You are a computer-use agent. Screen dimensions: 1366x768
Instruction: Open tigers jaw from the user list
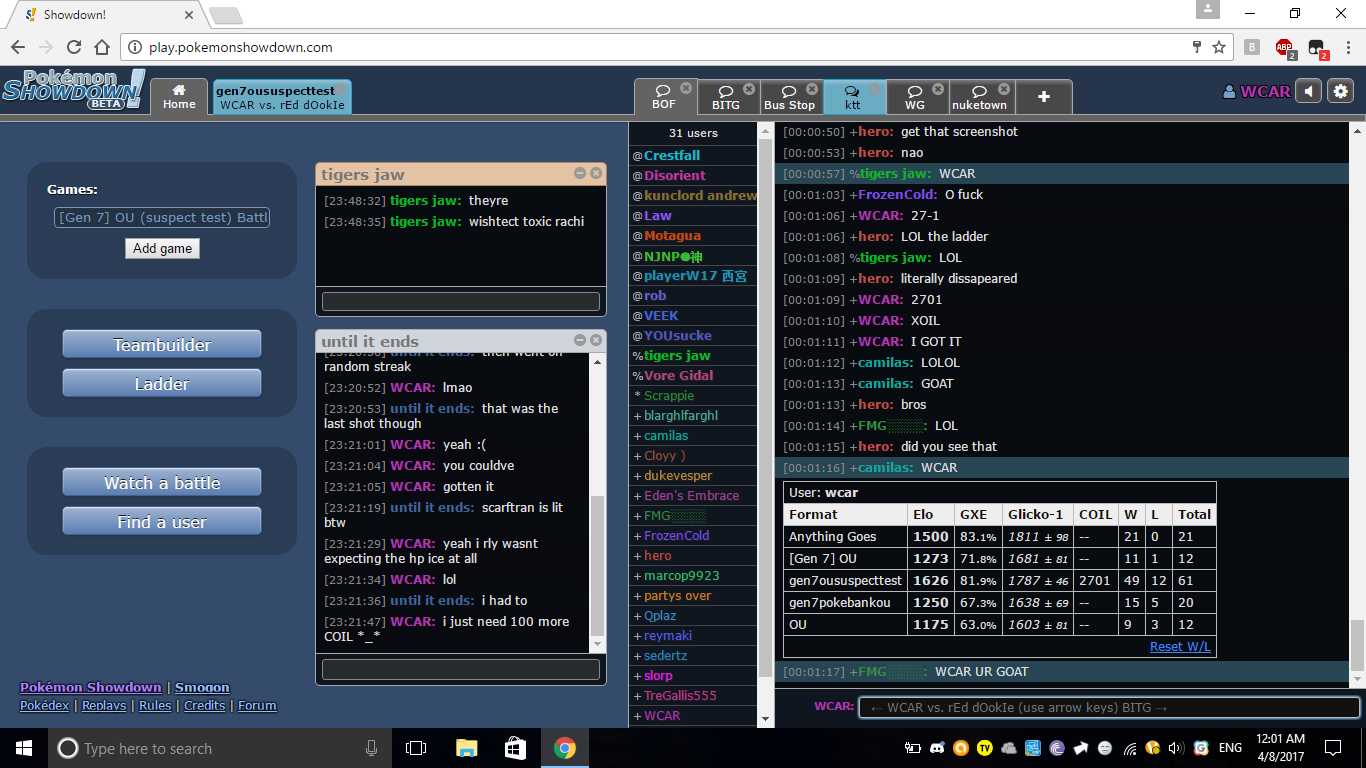coord(676,356)
